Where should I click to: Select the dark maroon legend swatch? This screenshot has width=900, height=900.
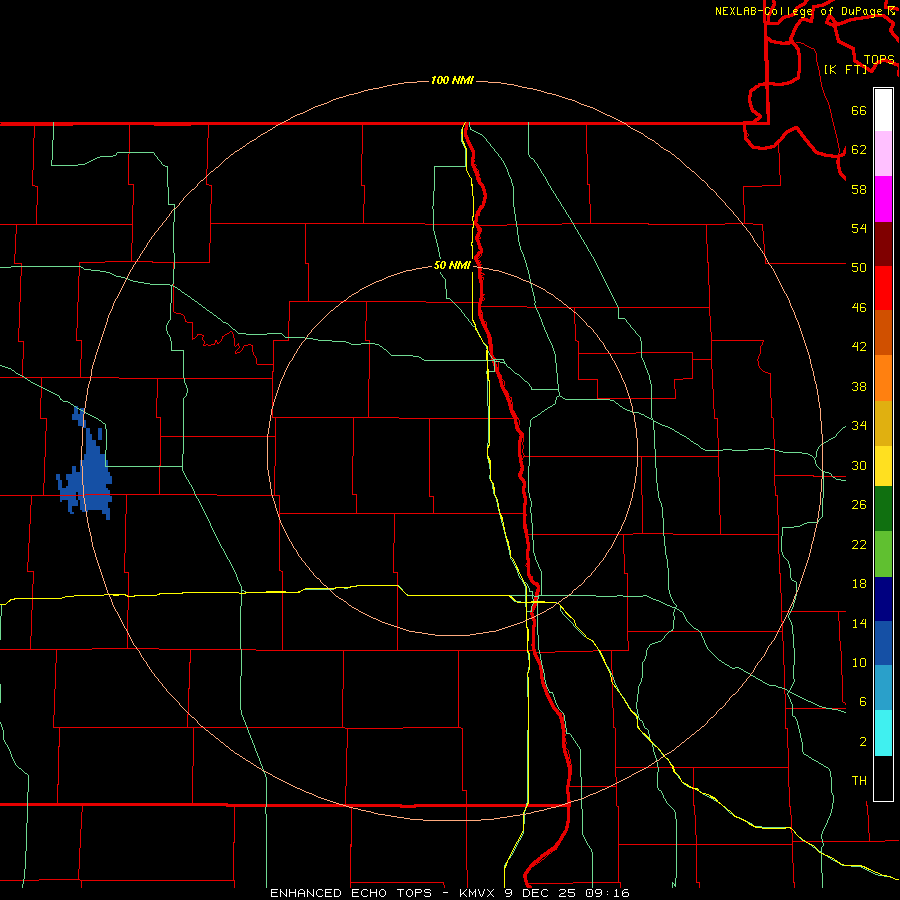pyautogui.click(x=883, y=244)
